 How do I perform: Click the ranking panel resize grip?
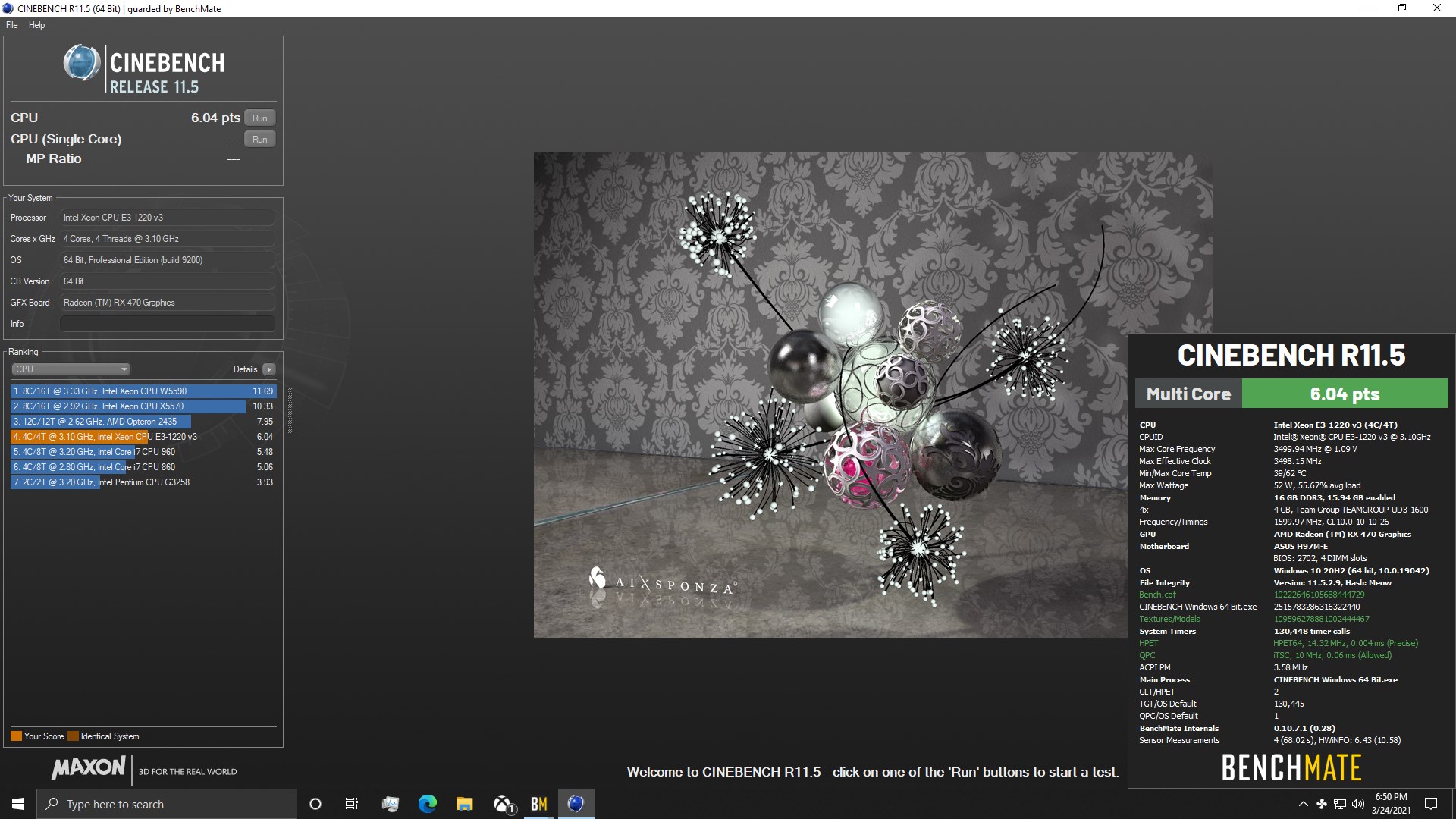click(289, 410)
